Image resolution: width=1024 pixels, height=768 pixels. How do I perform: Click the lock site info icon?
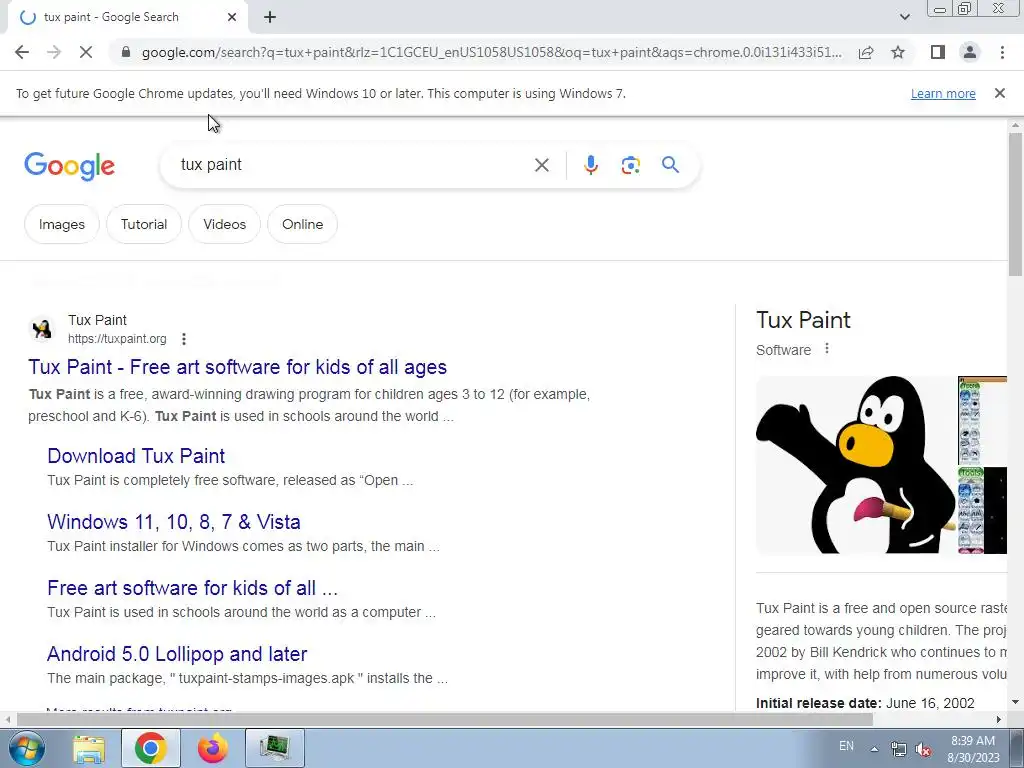point(126,52)
